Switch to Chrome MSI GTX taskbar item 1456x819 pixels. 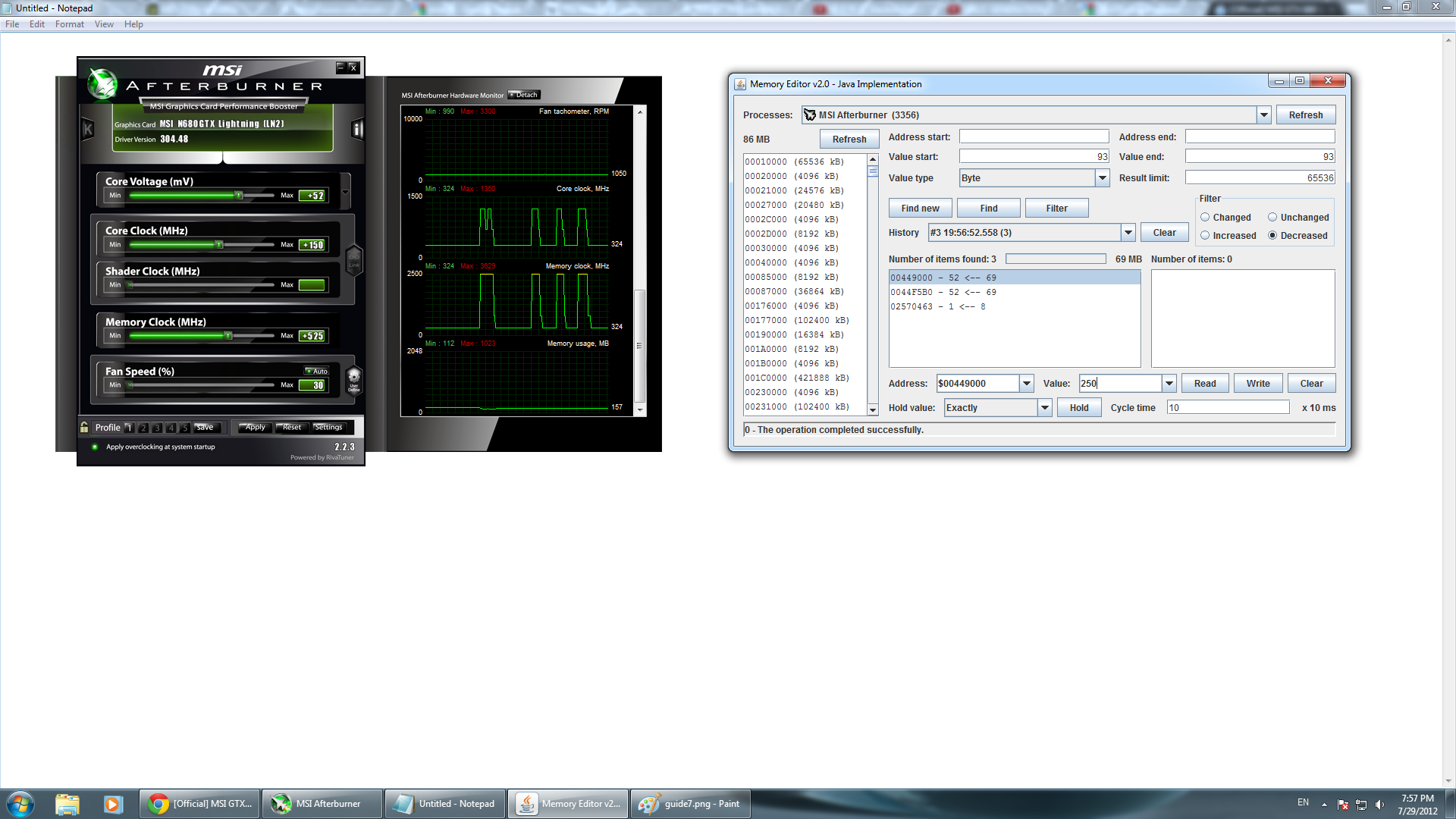pos(200,804)
